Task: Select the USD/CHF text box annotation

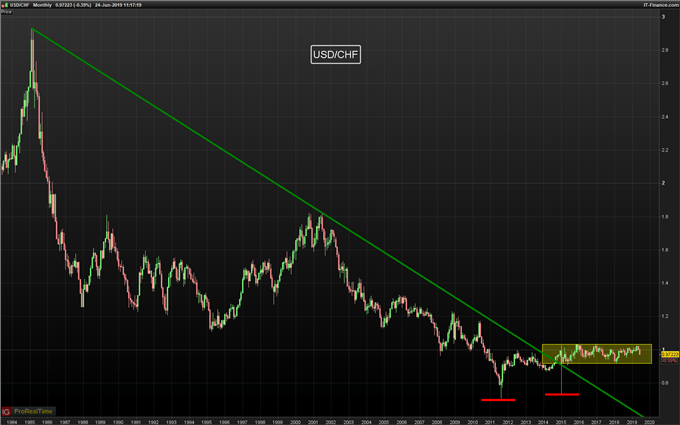Action: (336, 55)
